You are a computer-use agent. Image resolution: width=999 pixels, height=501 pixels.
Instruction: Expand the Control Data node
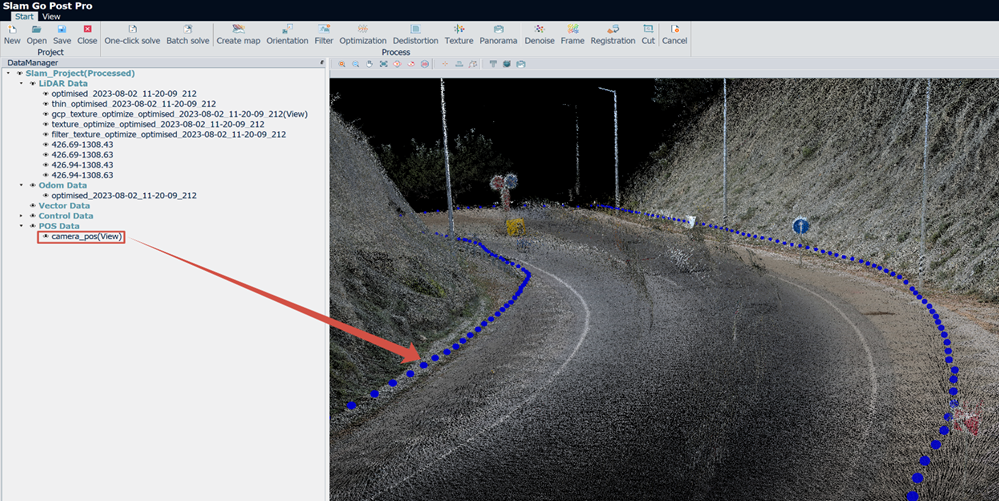tap(21, 216)
